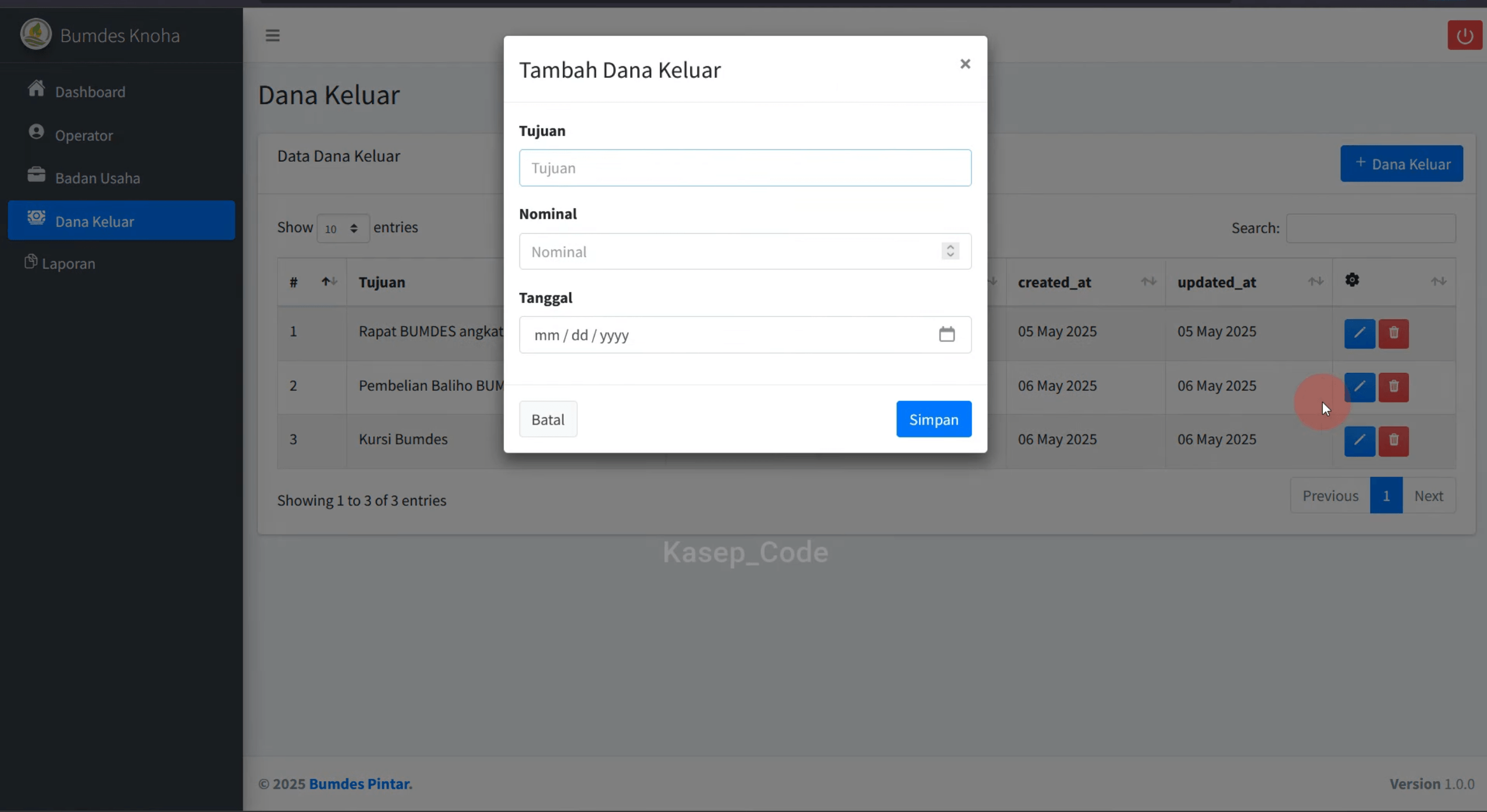1487x812 pixels.
Task: Cancel with the Batal button
Action: pyautogui.click(x=548, y=419)
